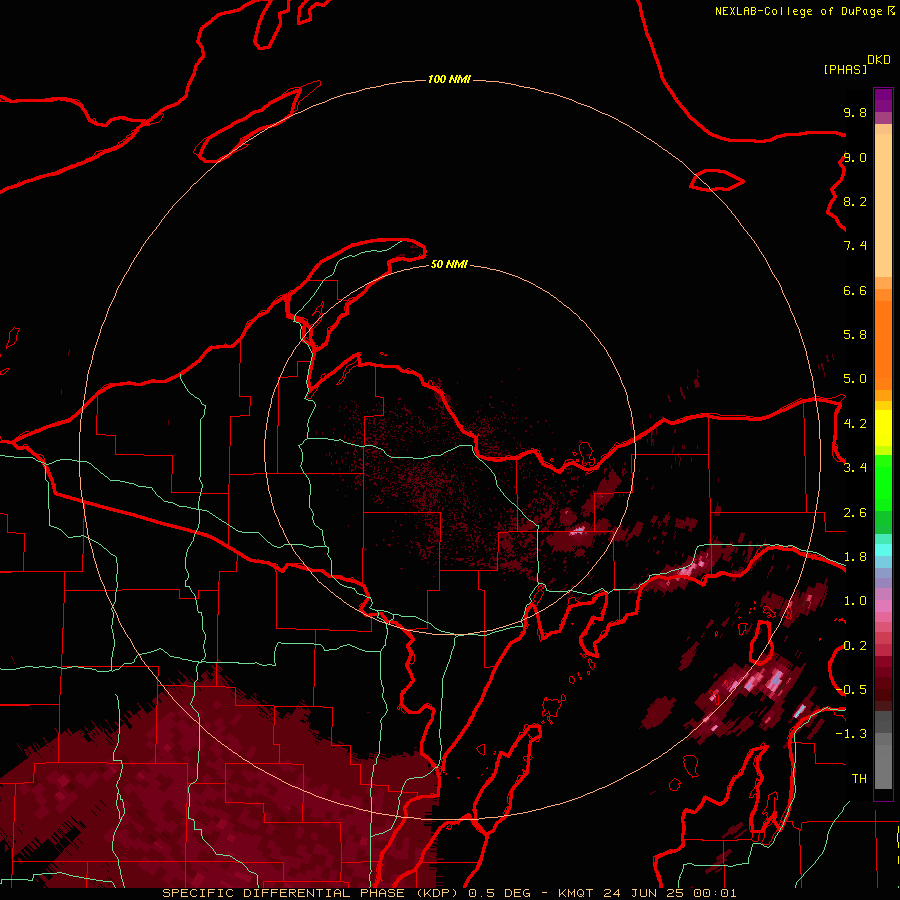
Task: Click the 5.8 color scale value
Action: pos(855,335)
